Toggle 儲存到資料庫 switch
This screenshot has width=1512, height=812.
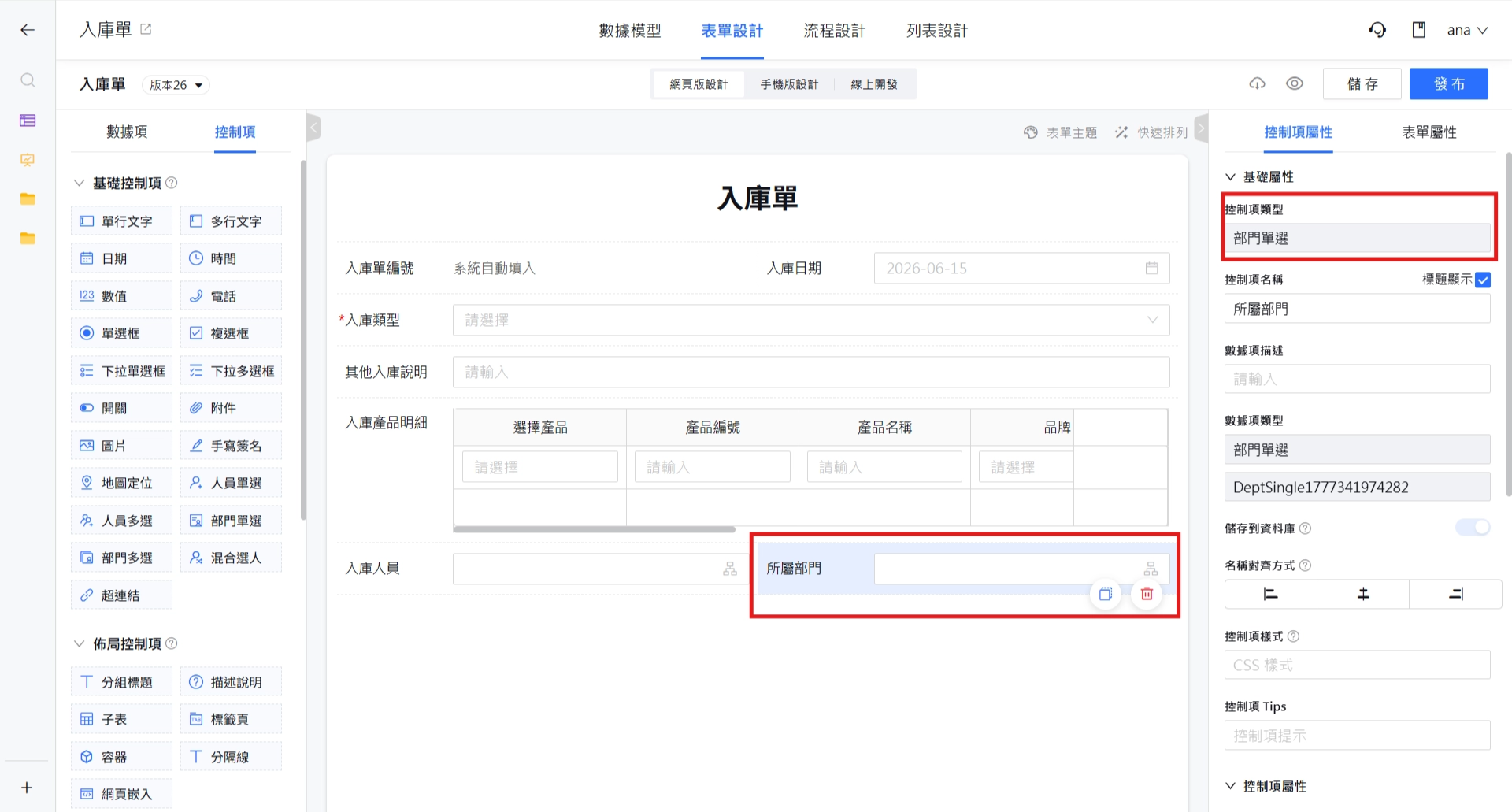tap(1473, 528)
